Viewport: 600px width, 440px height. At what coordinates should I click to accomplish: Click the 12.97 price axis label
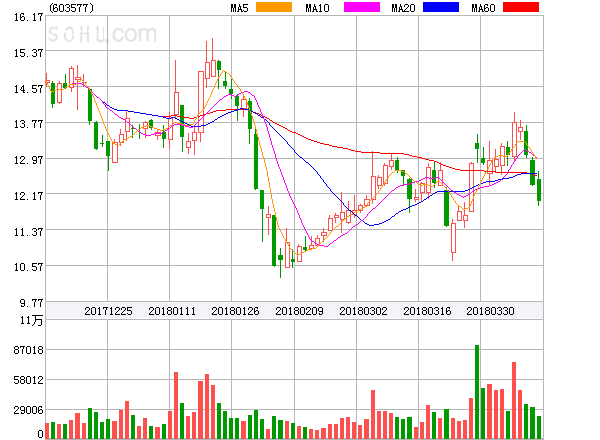28,160
